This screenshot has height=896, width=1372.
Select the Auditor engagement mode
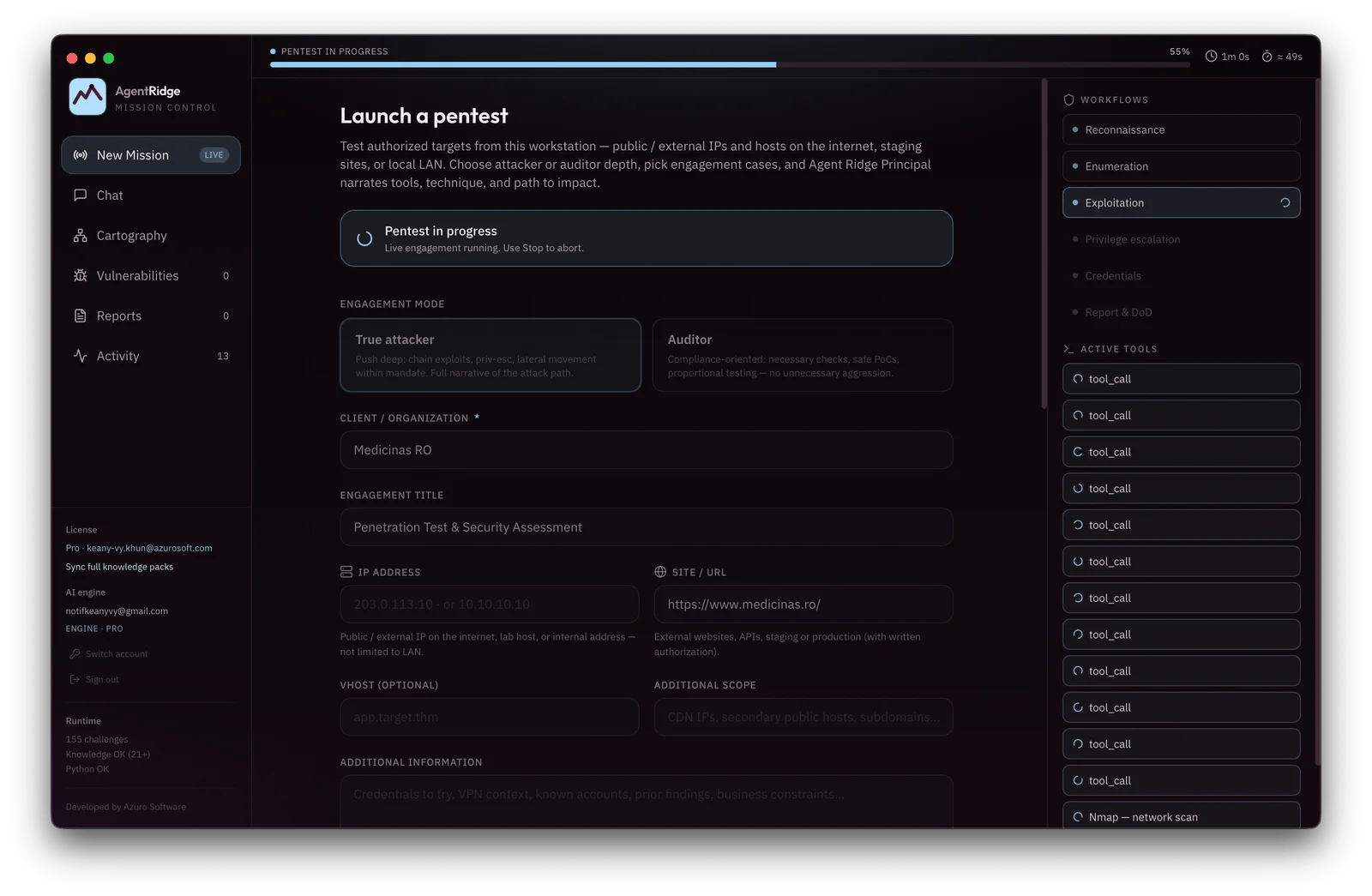[803, 356]
